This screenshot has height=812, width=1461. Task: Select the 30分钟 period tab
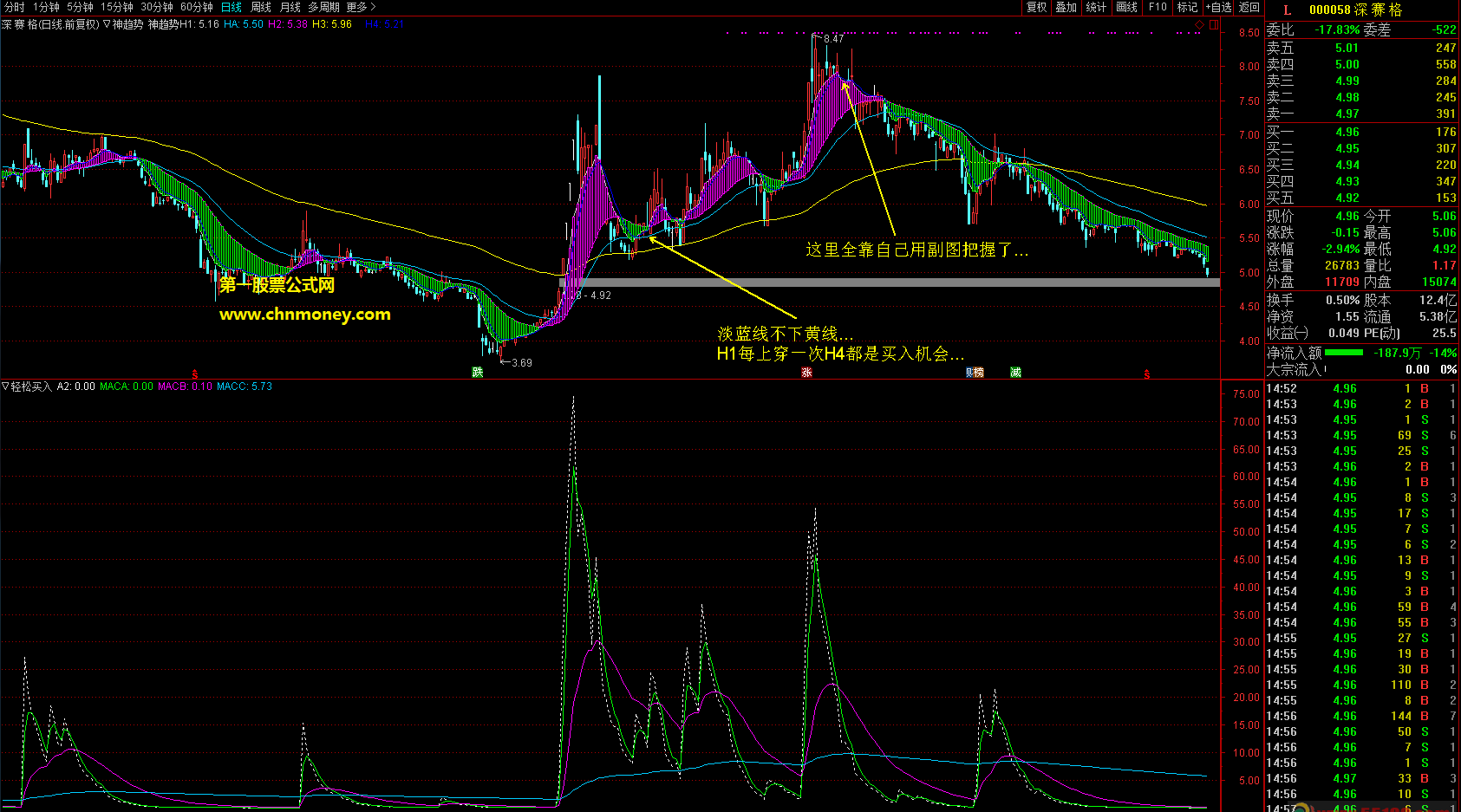point(157,7)
